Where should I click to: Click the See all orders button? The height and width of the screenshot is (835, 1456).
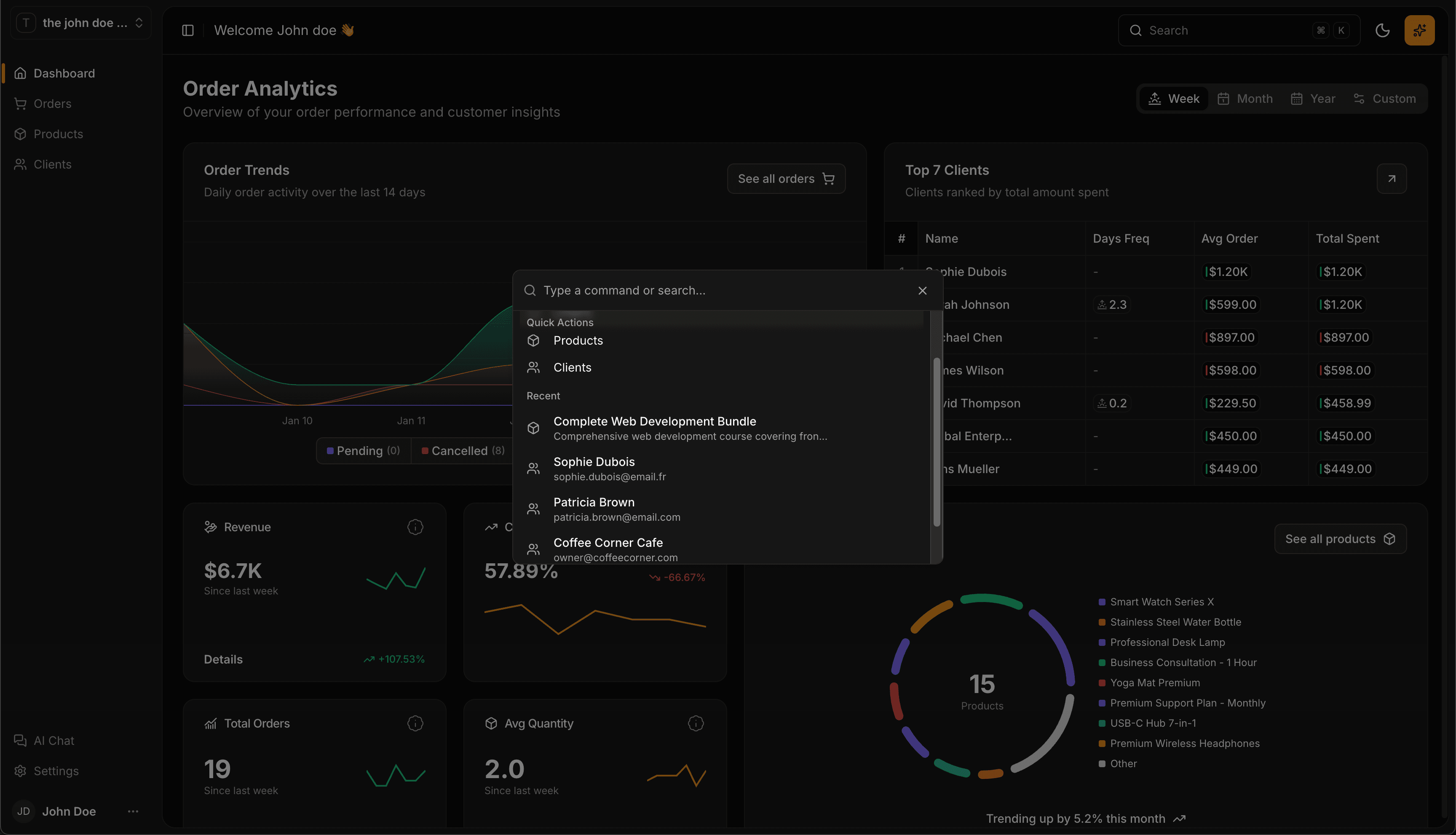click(x=786, y=178)
